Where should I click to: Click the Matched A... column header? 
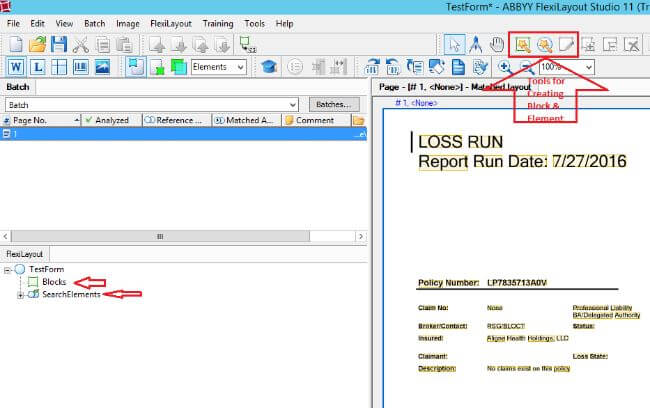tap(247, 120)
